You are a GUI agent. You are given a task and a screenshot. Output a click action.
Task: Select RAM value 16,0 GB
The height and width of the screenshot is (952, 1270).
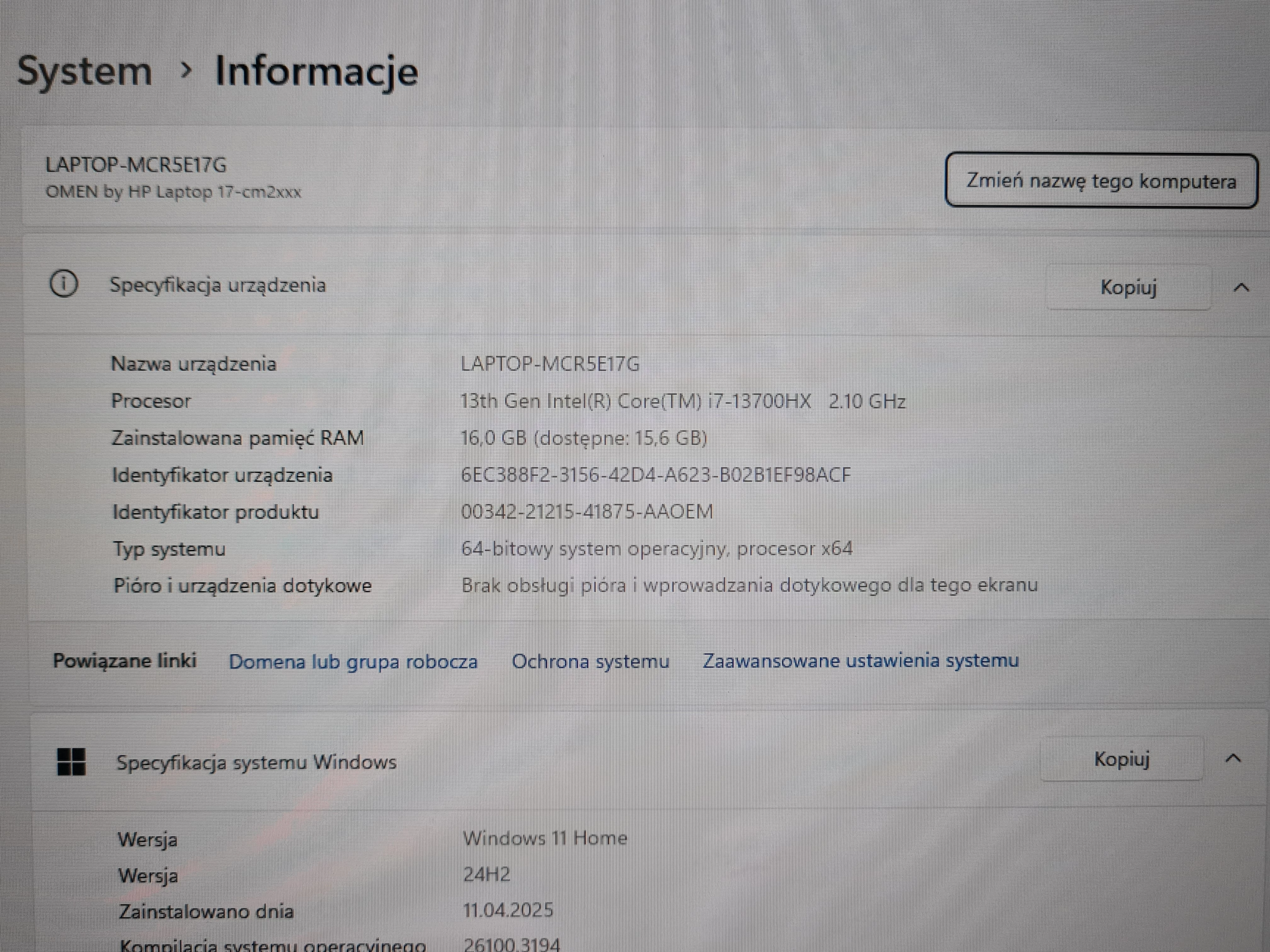(584, 438)
